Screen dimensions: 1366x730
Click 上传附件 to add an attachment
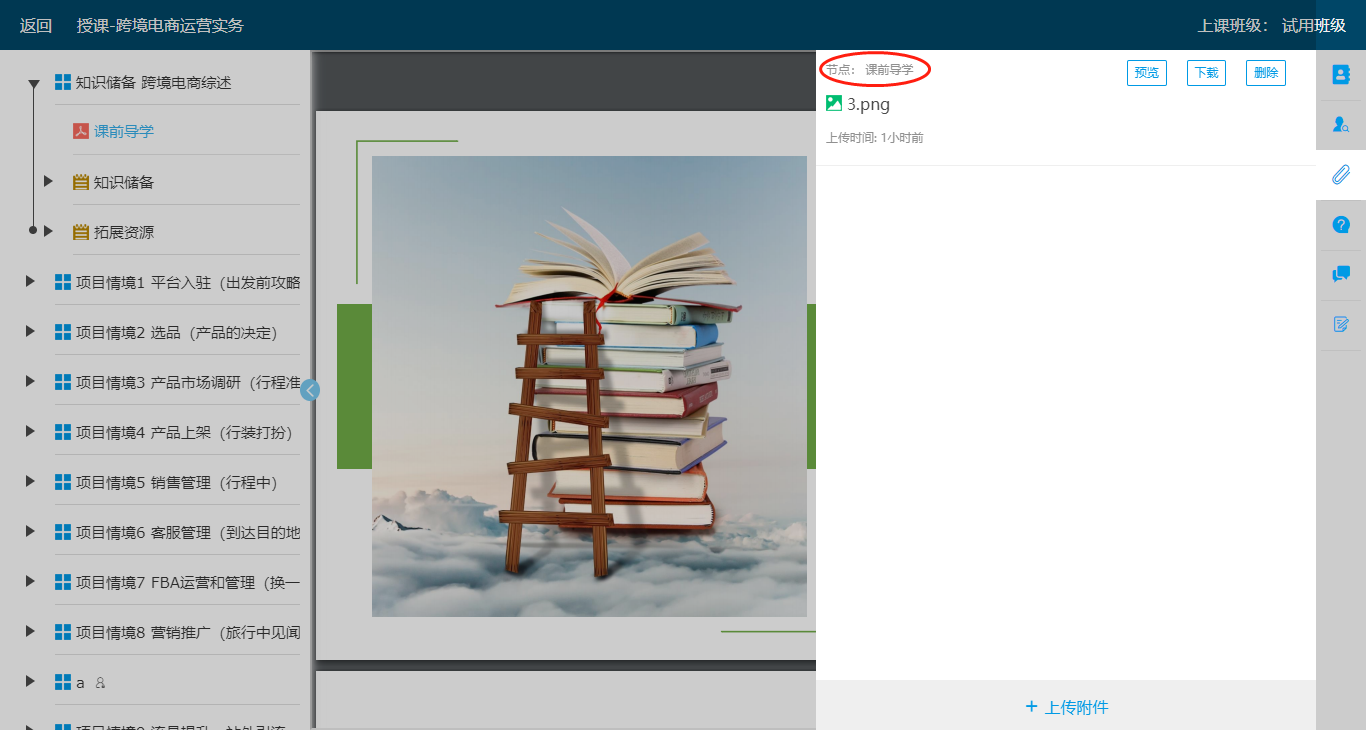tap(1066, 707)
